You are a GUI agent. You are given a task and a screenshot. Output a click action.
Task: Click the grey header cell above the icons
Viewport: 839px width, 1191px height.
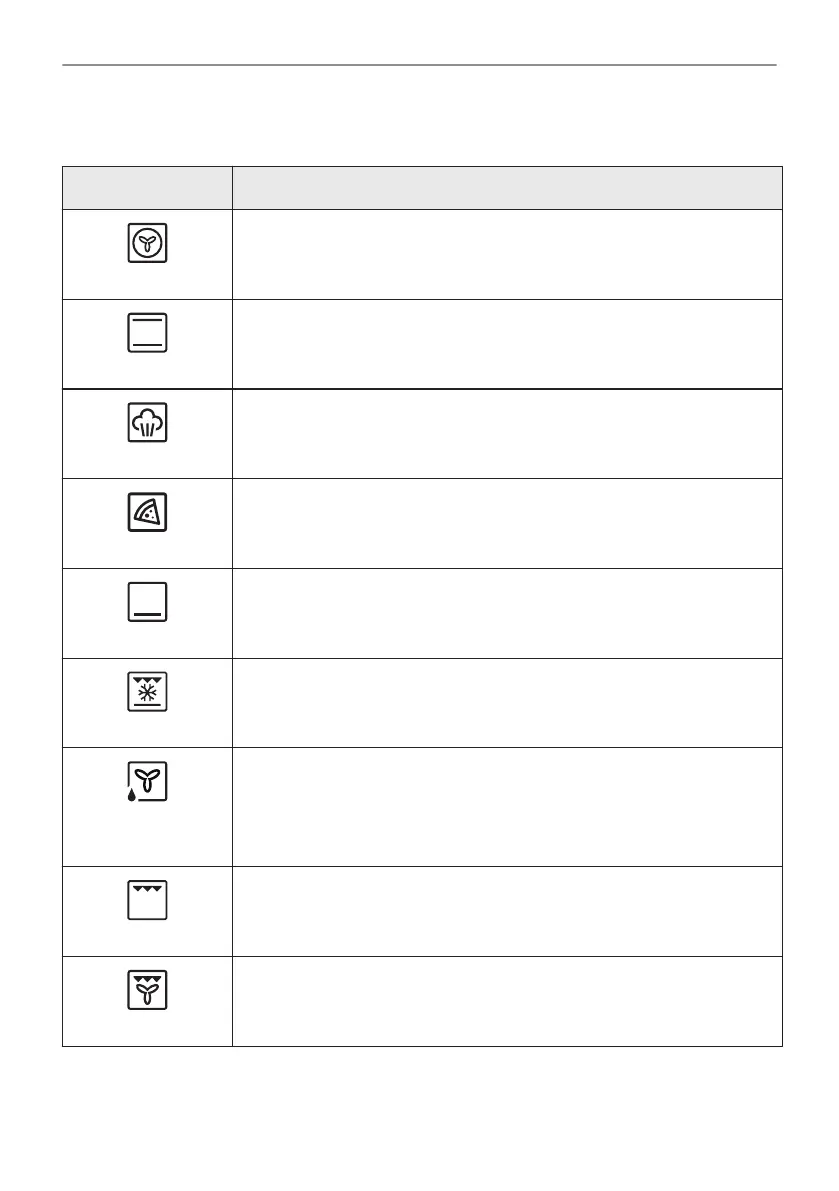pos(147,188)
